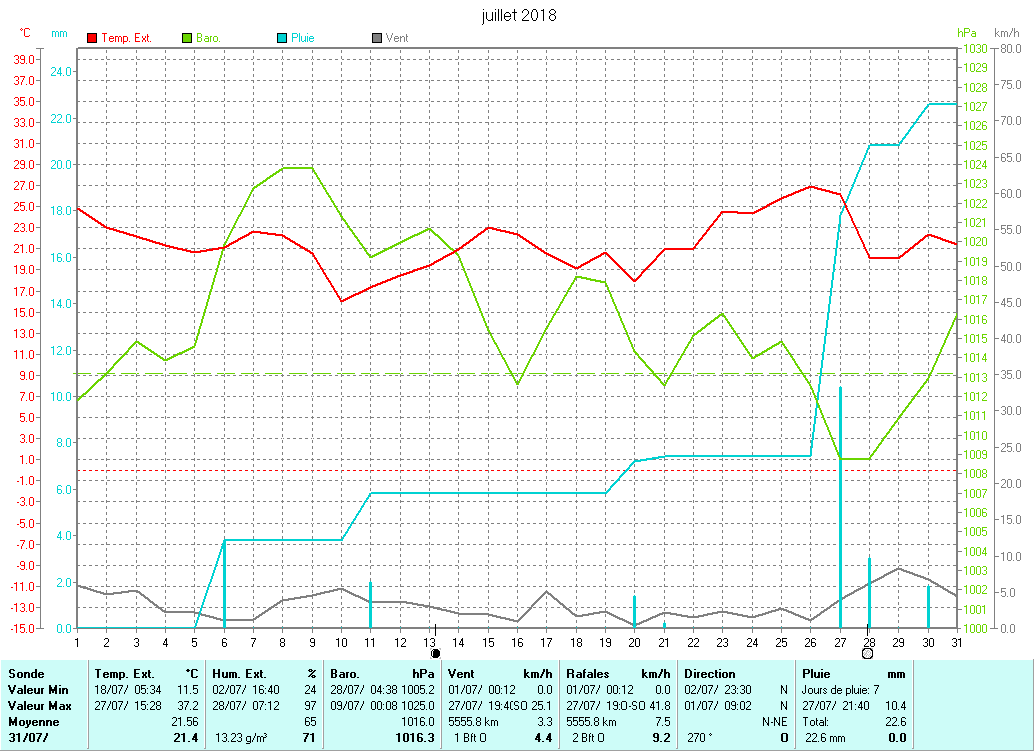Click the green Baro. legend square
This screenshot has height=751, width=1034.
click(187, 38)
